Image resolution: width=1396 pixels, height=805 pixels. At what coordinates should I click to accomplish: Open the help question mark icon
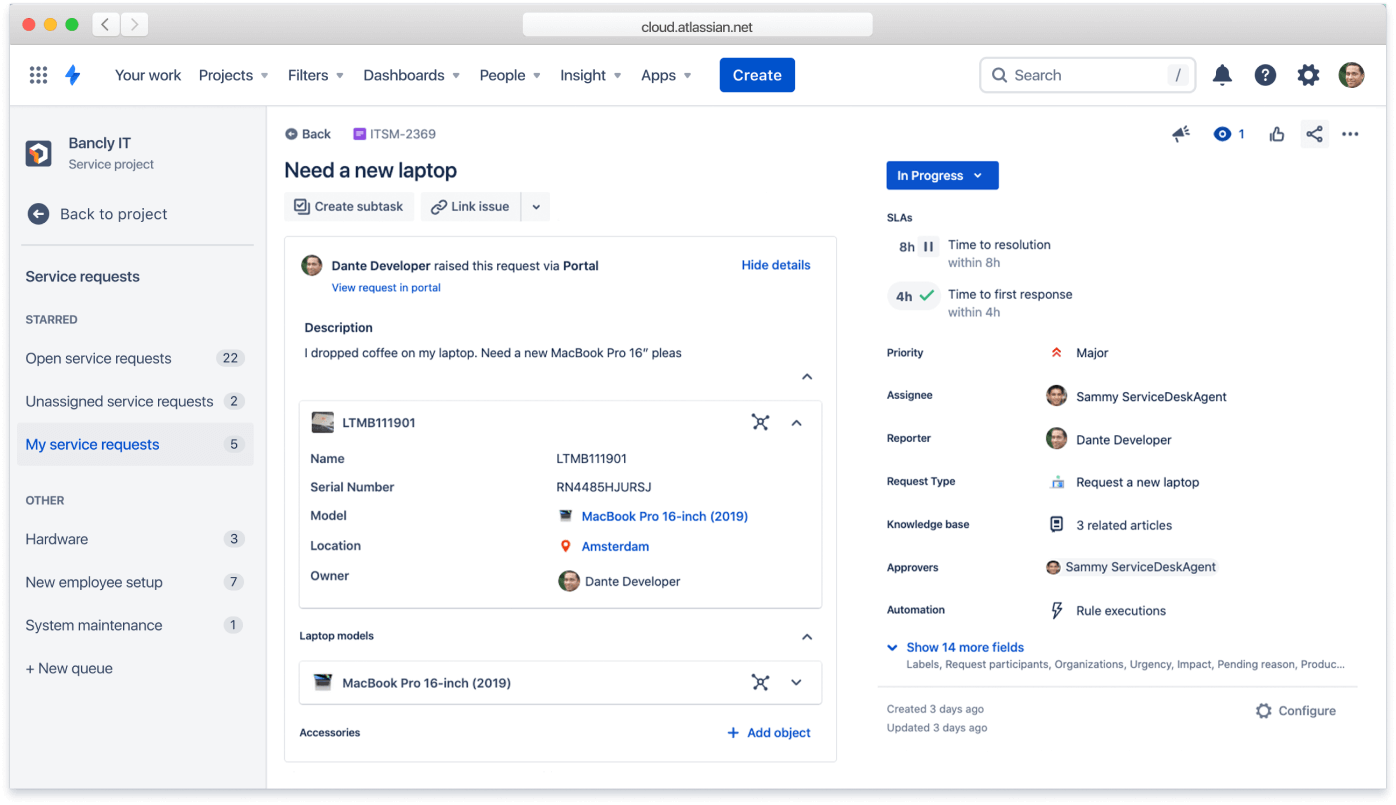tap(1265, 74)
